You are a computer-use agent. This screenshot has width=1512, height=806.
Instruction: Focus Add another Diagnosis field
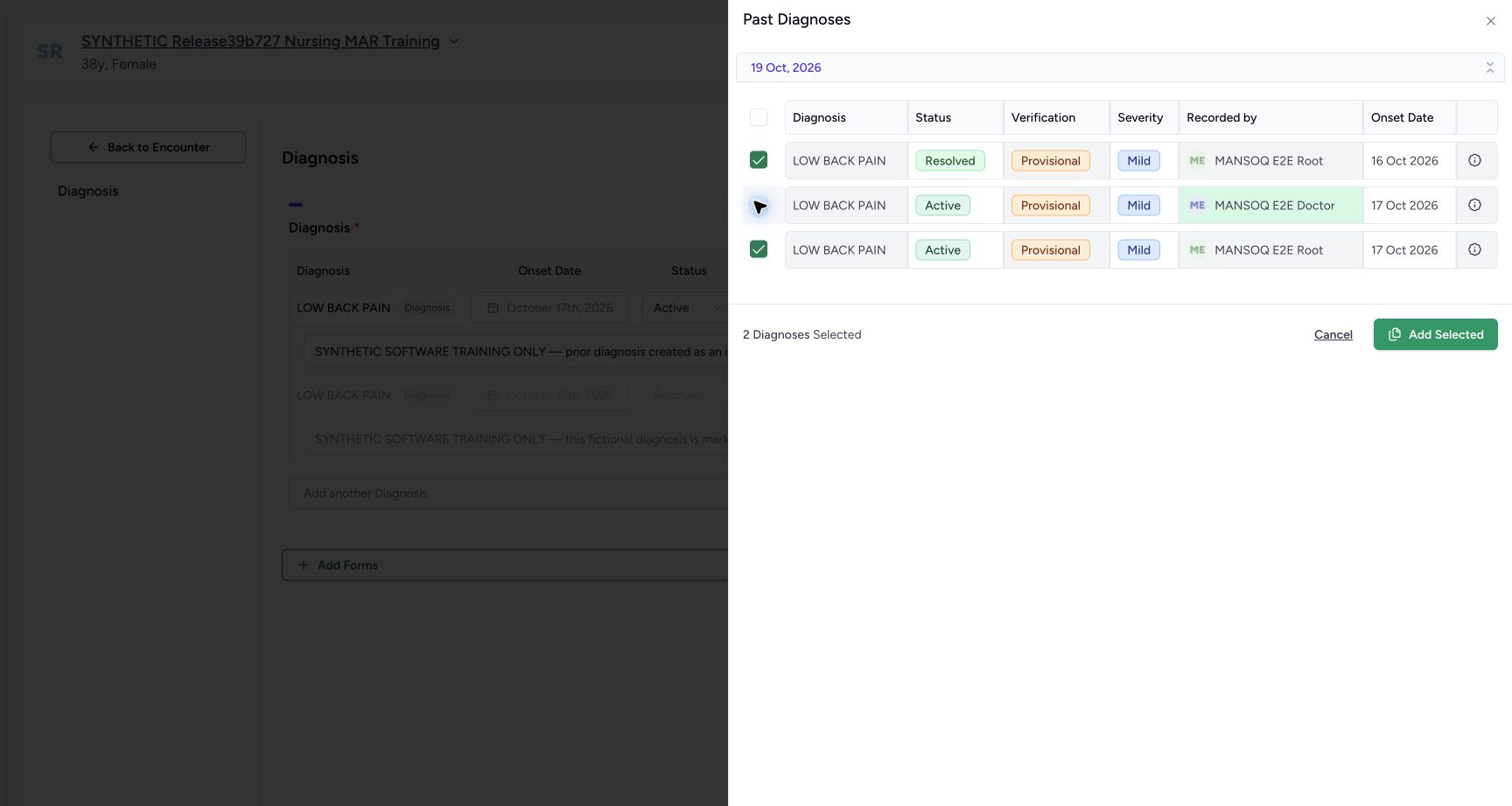click(x=508, y=494)
